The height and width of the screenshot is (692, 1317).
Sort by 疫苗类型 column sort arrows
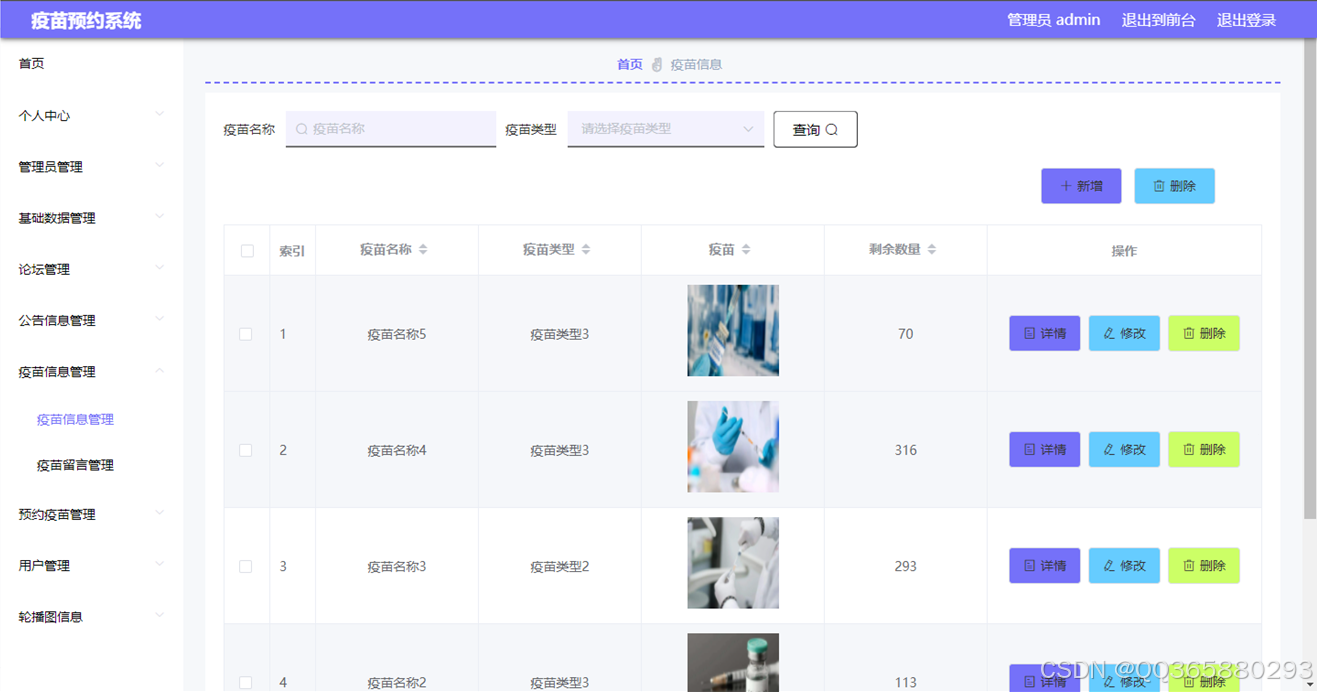click(x=586, y=250)
